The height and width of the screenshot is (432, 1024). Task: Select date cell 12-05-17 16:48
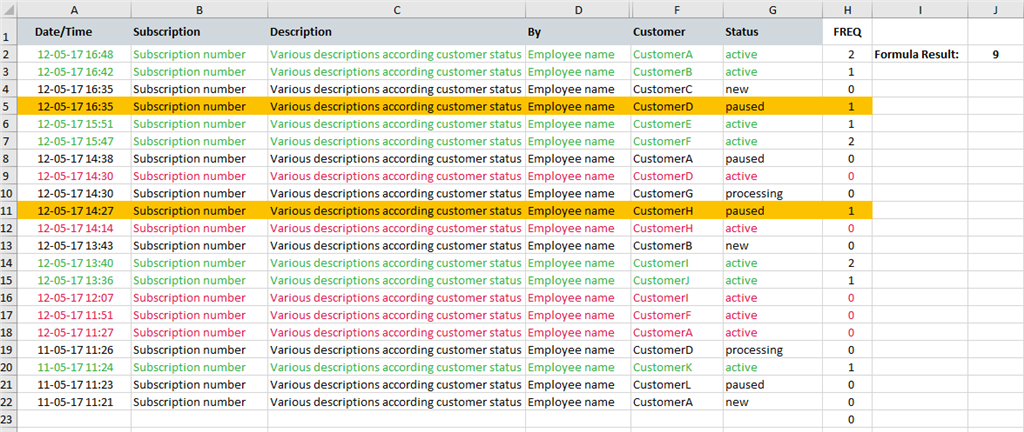[74, 54]
